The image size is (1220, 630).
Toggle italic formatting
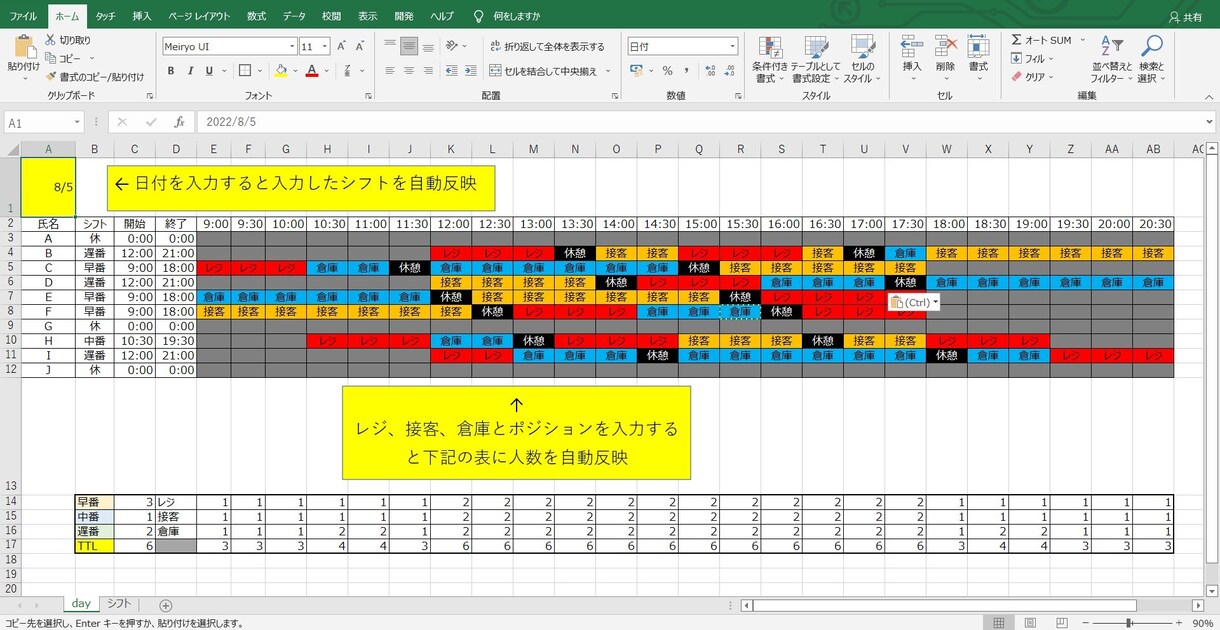(190, 71)
